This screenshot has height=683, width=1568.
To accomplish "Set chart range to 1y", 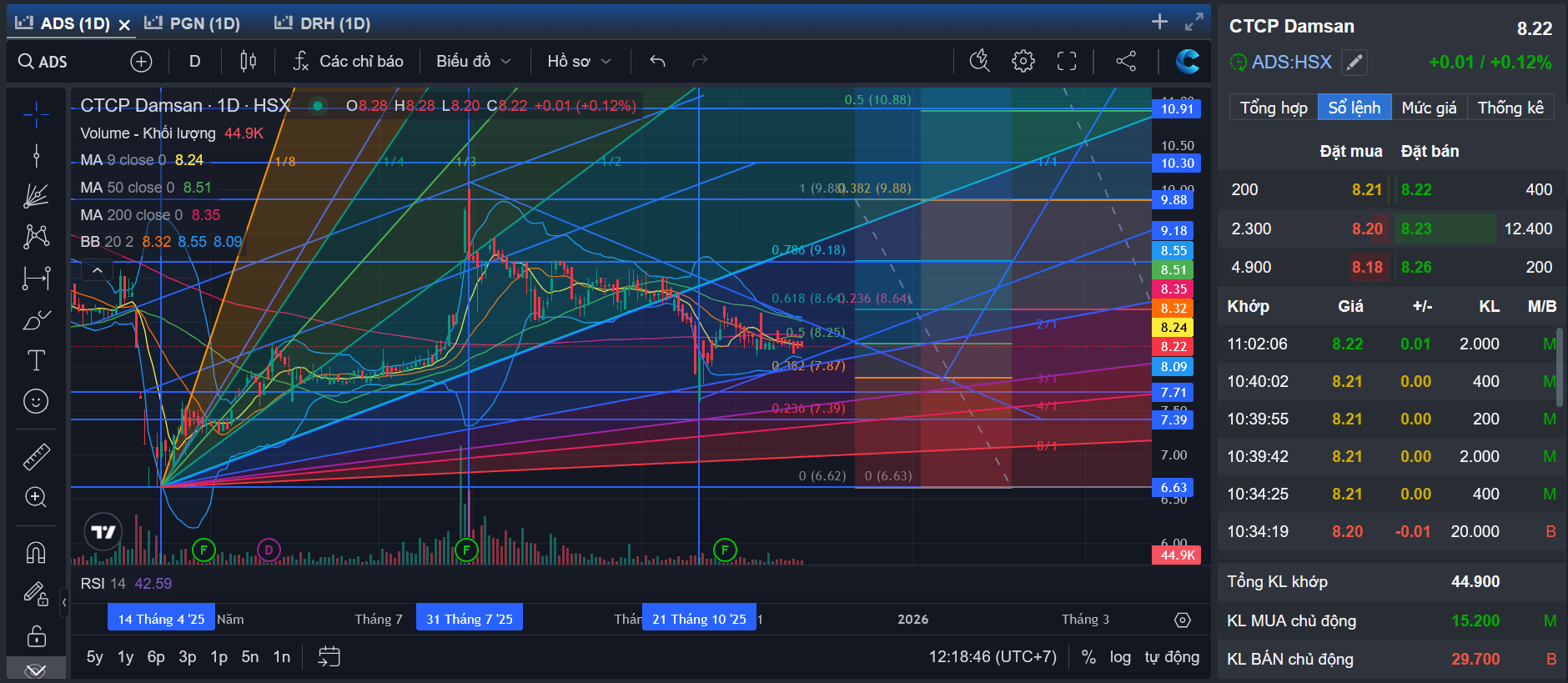I will click(x=125, y=657).
